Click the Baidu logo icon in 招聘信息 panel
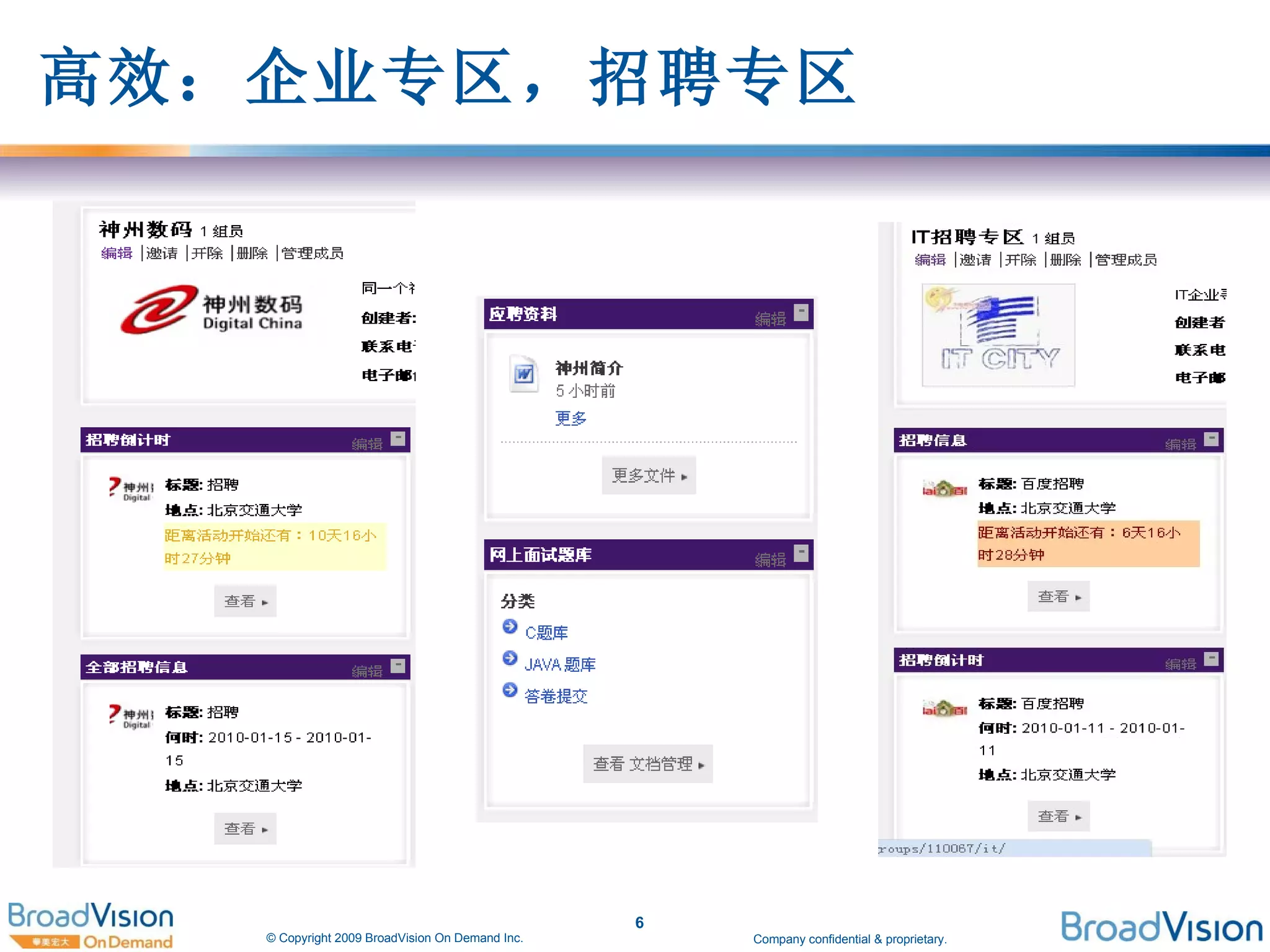The height and width of the screenshot is (952, 1270). pyautogui.click(x=944, y=488)
